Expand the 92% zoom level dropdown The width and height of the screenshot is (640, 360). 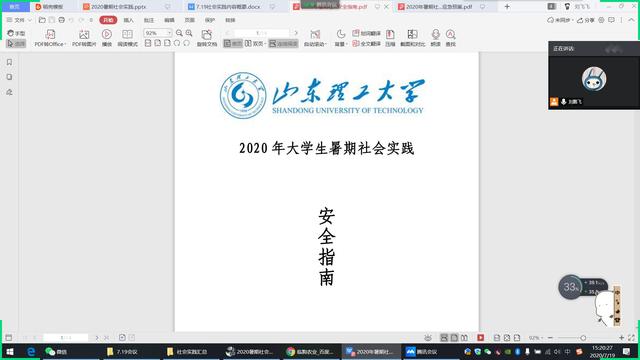click(x=169, y=33)
